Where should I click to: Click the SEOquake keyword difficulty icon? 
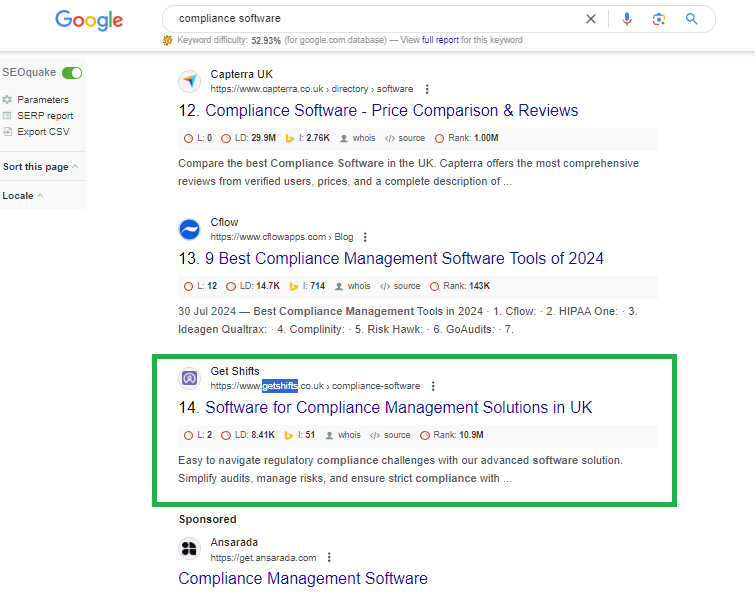coord(168,40)
